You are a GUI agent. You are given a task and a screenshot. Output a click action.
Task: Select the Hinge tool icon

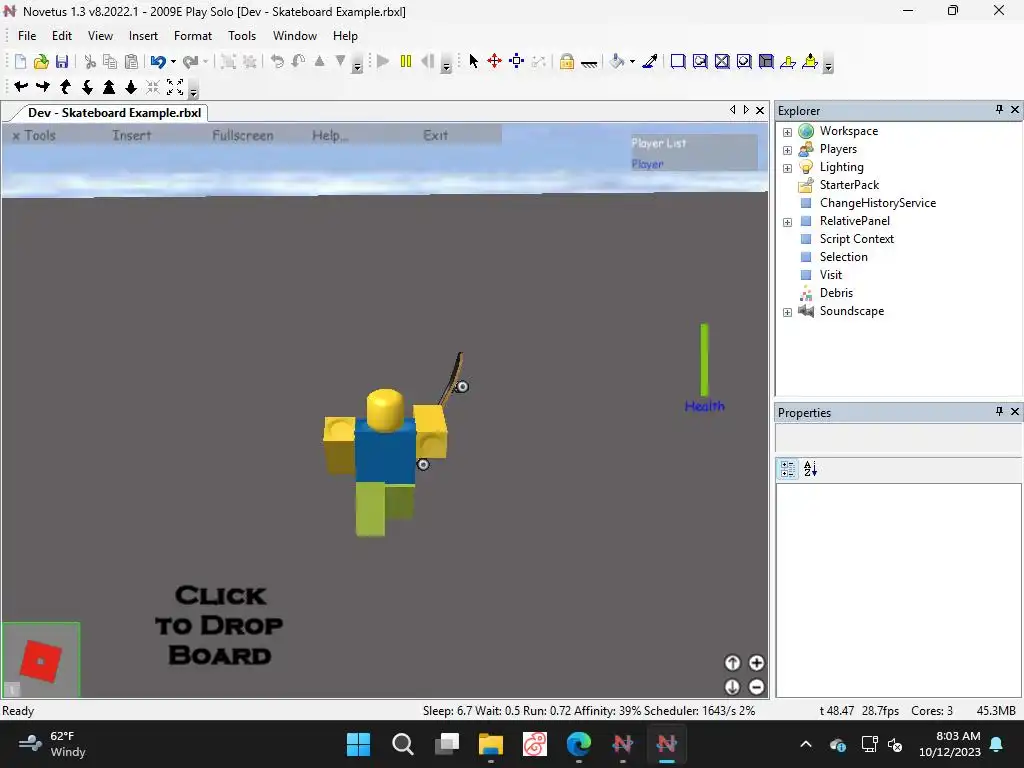click(788, 61)
